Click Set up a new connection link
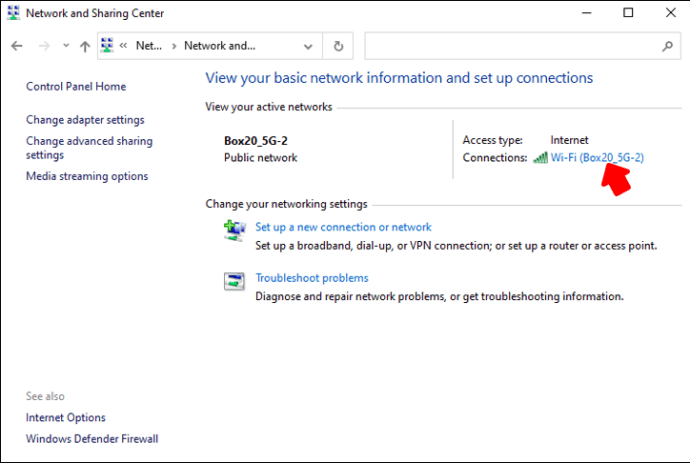 (343, 227)
